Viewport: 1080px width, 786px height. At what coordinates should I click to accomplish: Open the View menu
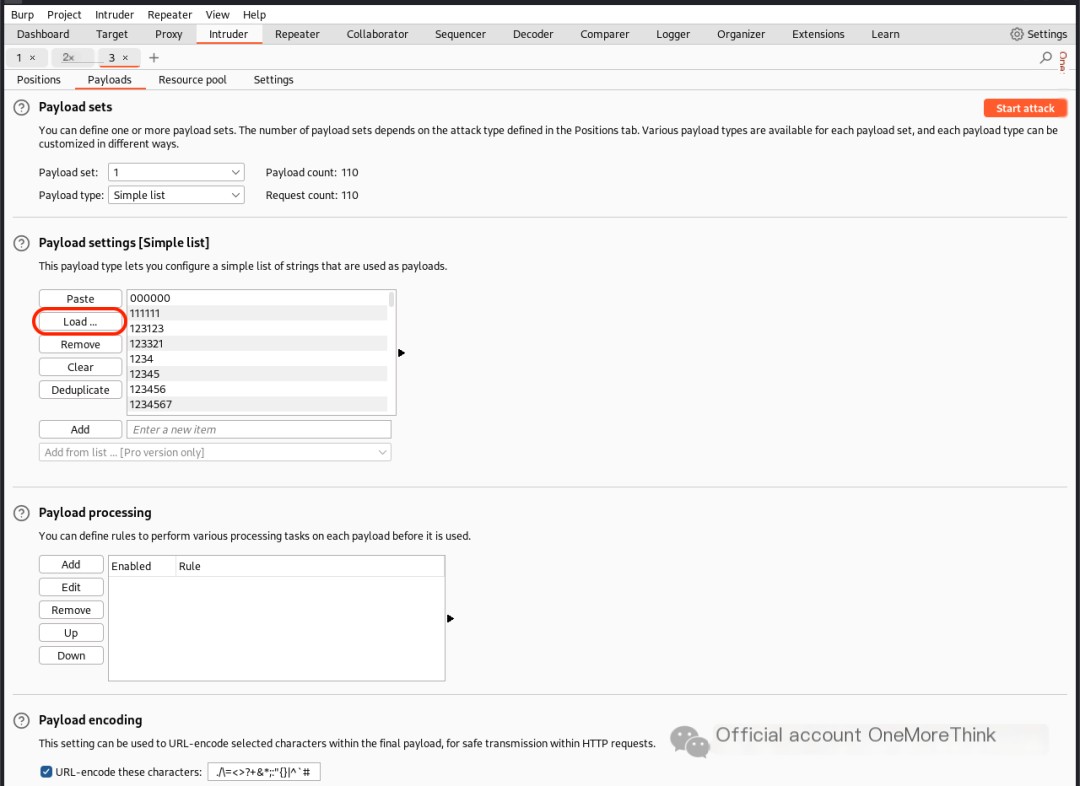(218, 14)
